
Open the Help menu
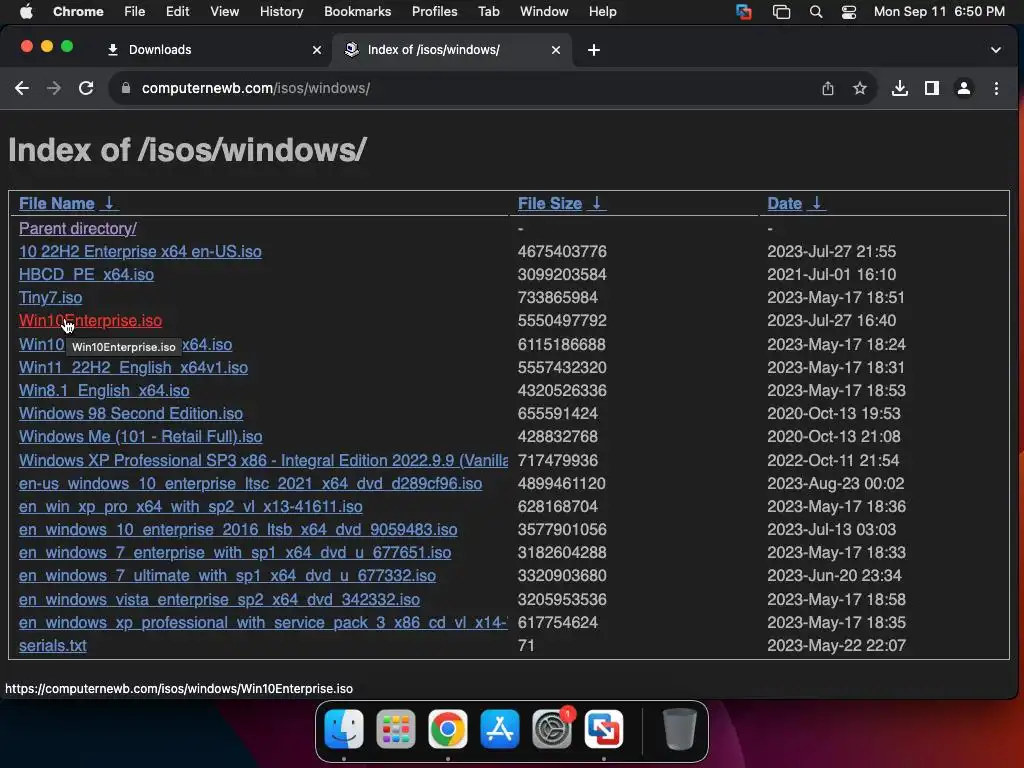click(x=602, y=11)
